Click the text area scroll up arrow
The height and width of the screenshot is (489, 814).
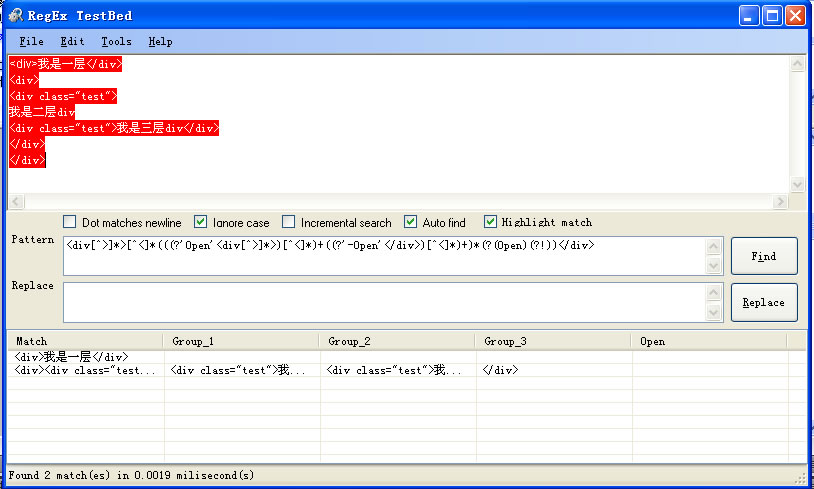[x=797, y=63]
